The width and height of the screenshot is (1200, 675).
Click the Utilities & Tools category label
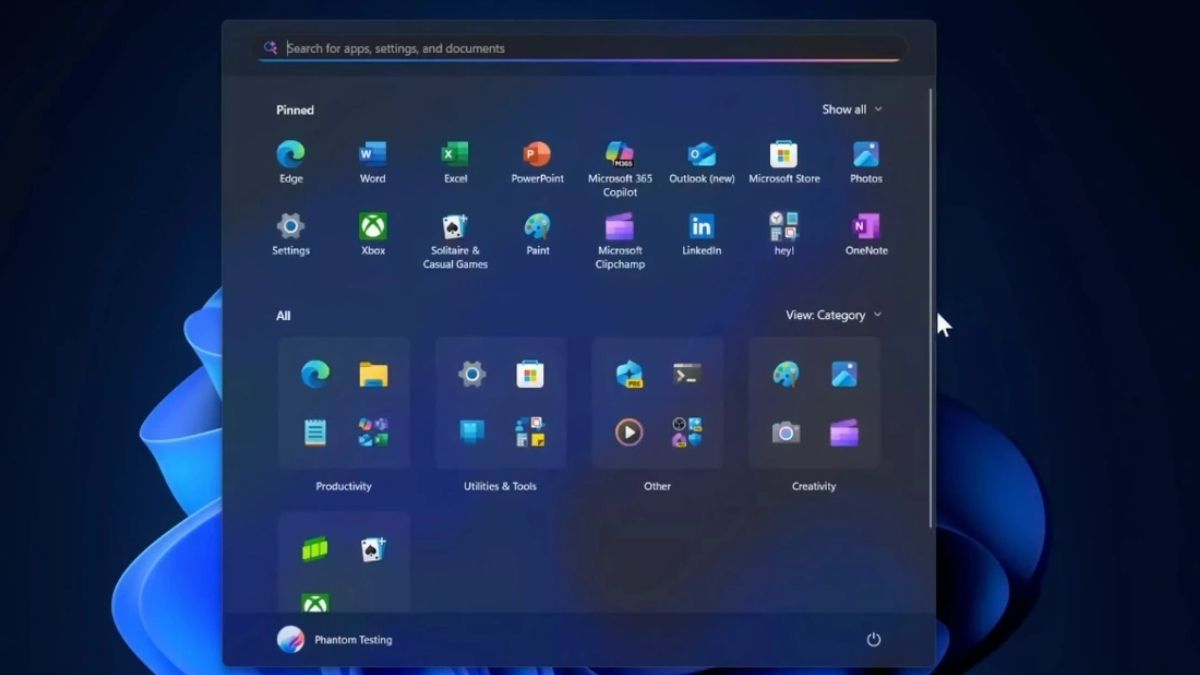[x=500, y=486]
